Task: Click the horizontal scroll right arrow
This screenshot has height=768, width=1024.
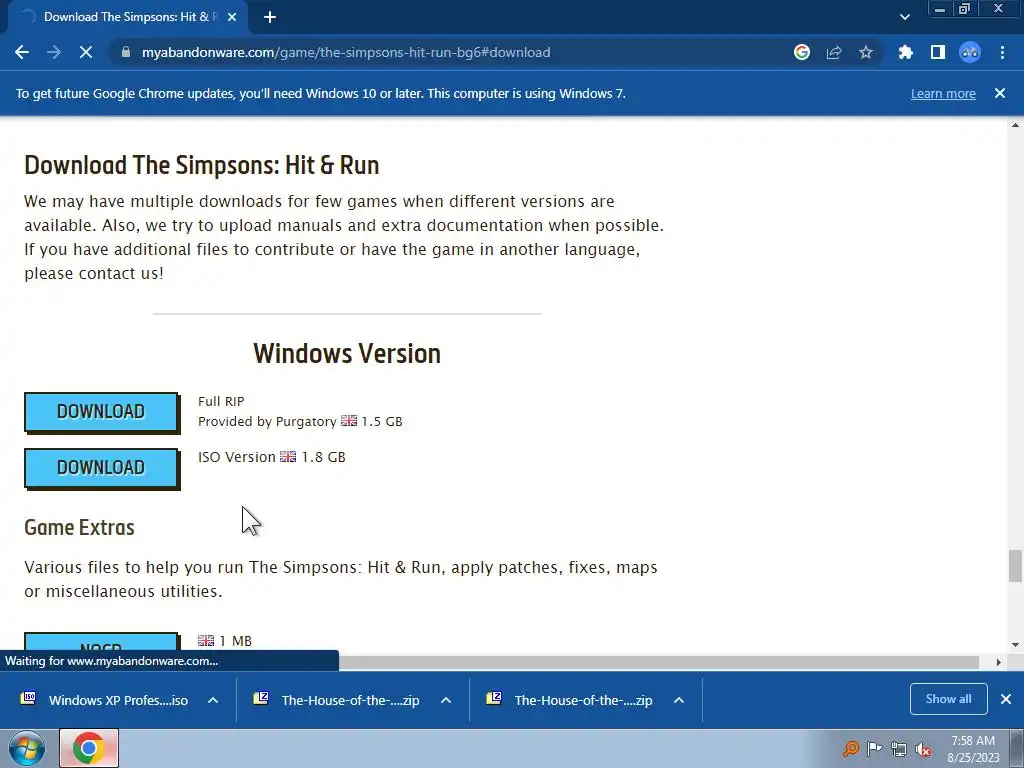Action: pos(998,662)
